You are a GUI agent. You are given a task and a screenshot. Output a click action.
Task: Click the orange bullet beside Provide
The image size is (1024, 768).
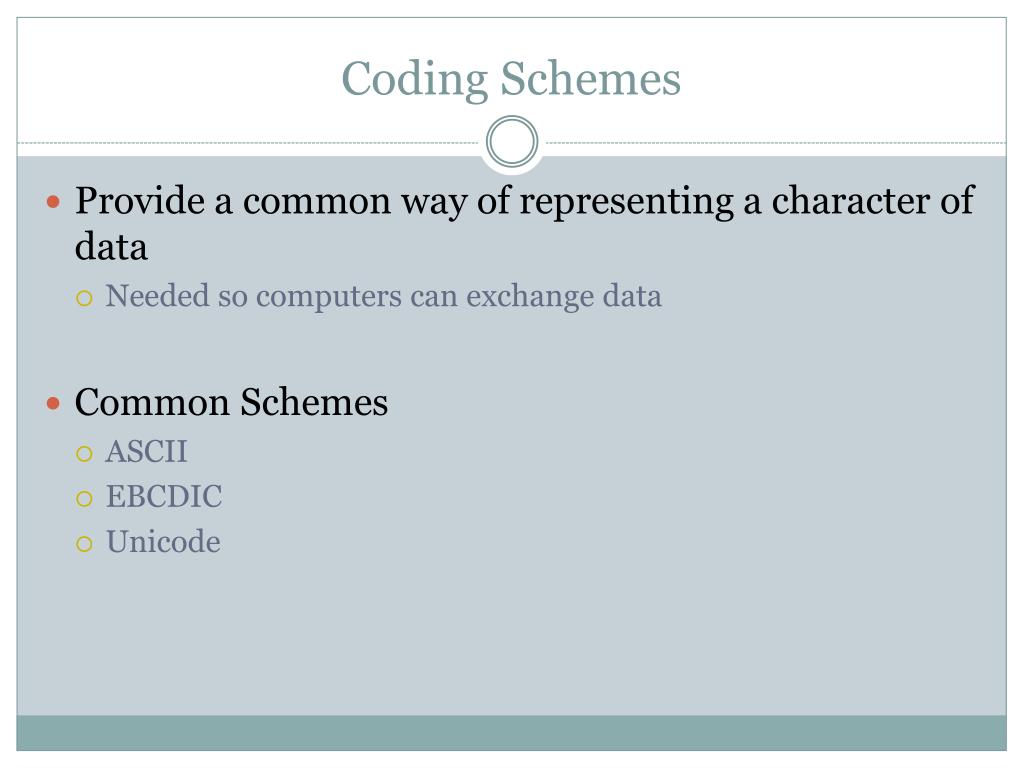(x=54, y=202)
